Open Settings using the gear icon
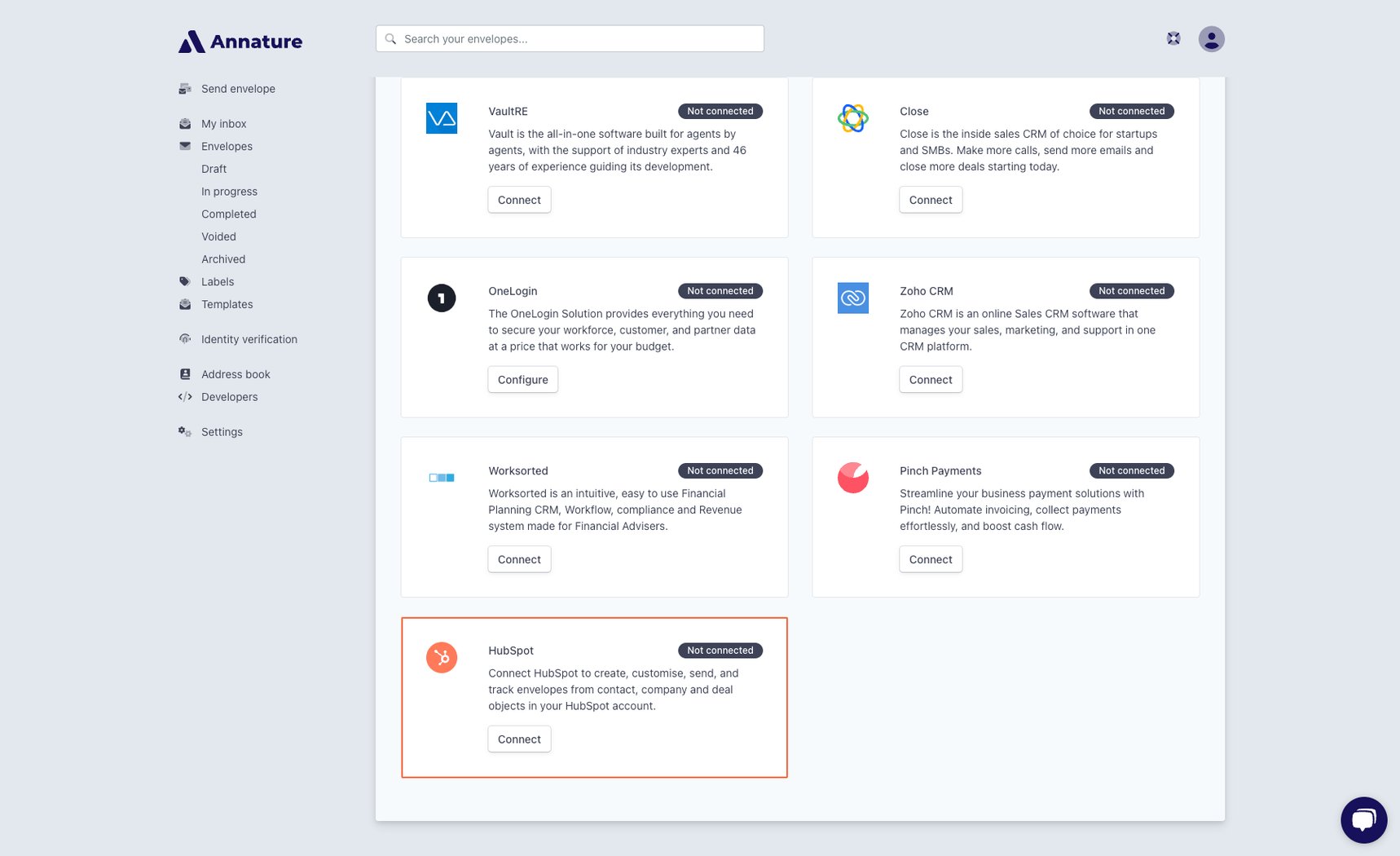Image resolution: width=1400 pixels, height=856 pixels. [185, 431]
